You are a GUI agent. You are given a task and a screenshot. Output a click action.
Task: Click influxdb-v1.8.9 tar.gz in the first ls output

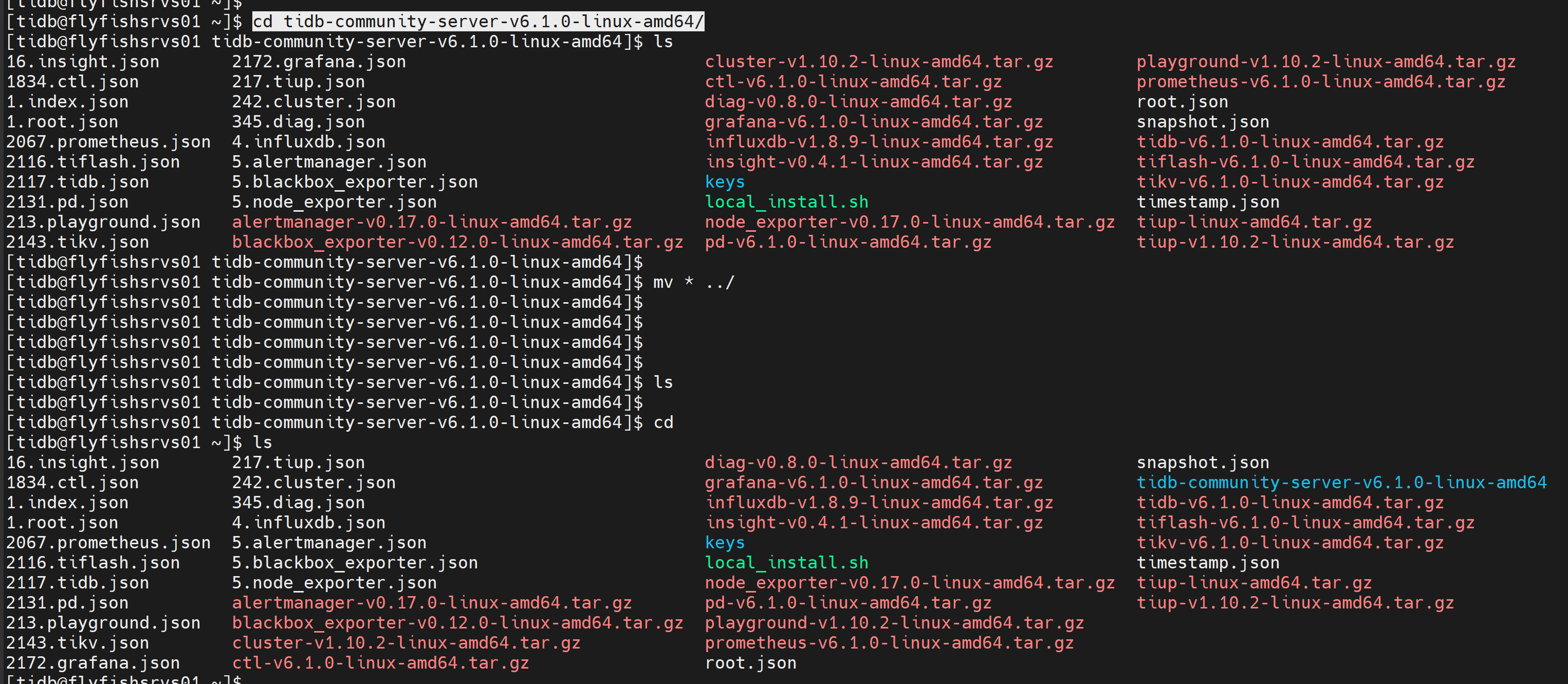click(x=879, y=142)
